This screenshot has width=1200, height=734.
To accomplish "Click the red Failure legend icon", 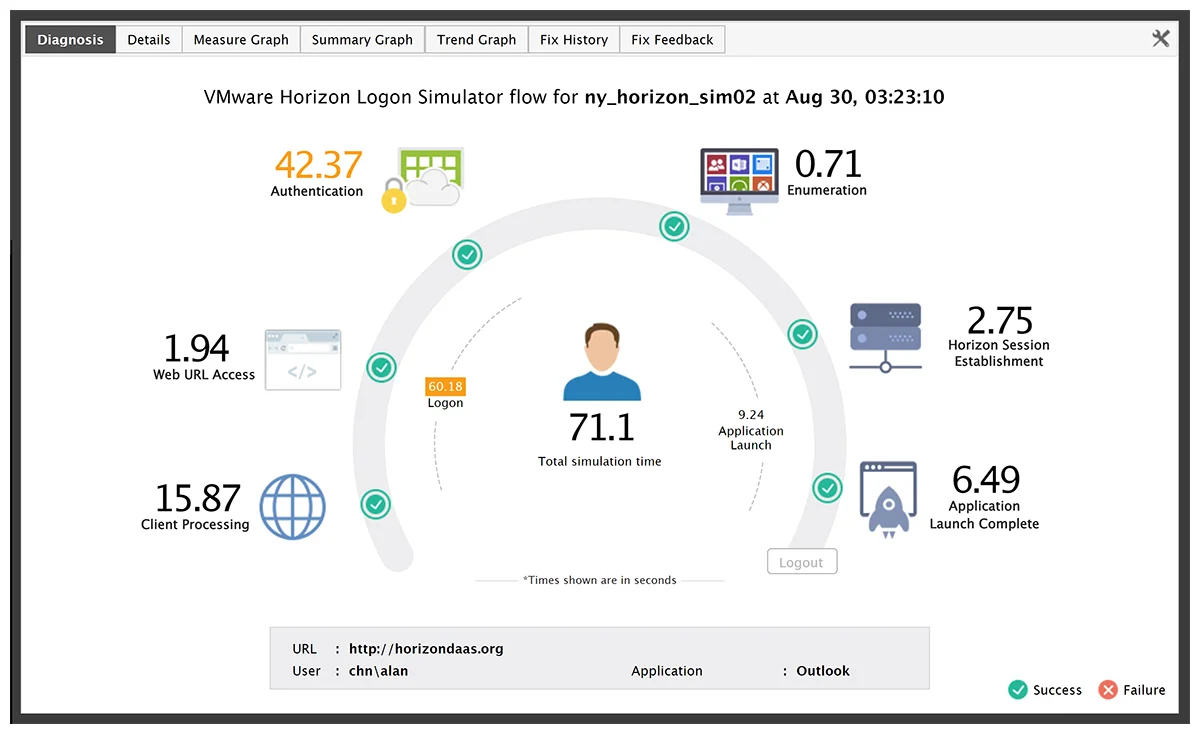I will (x=1107, y=690).
